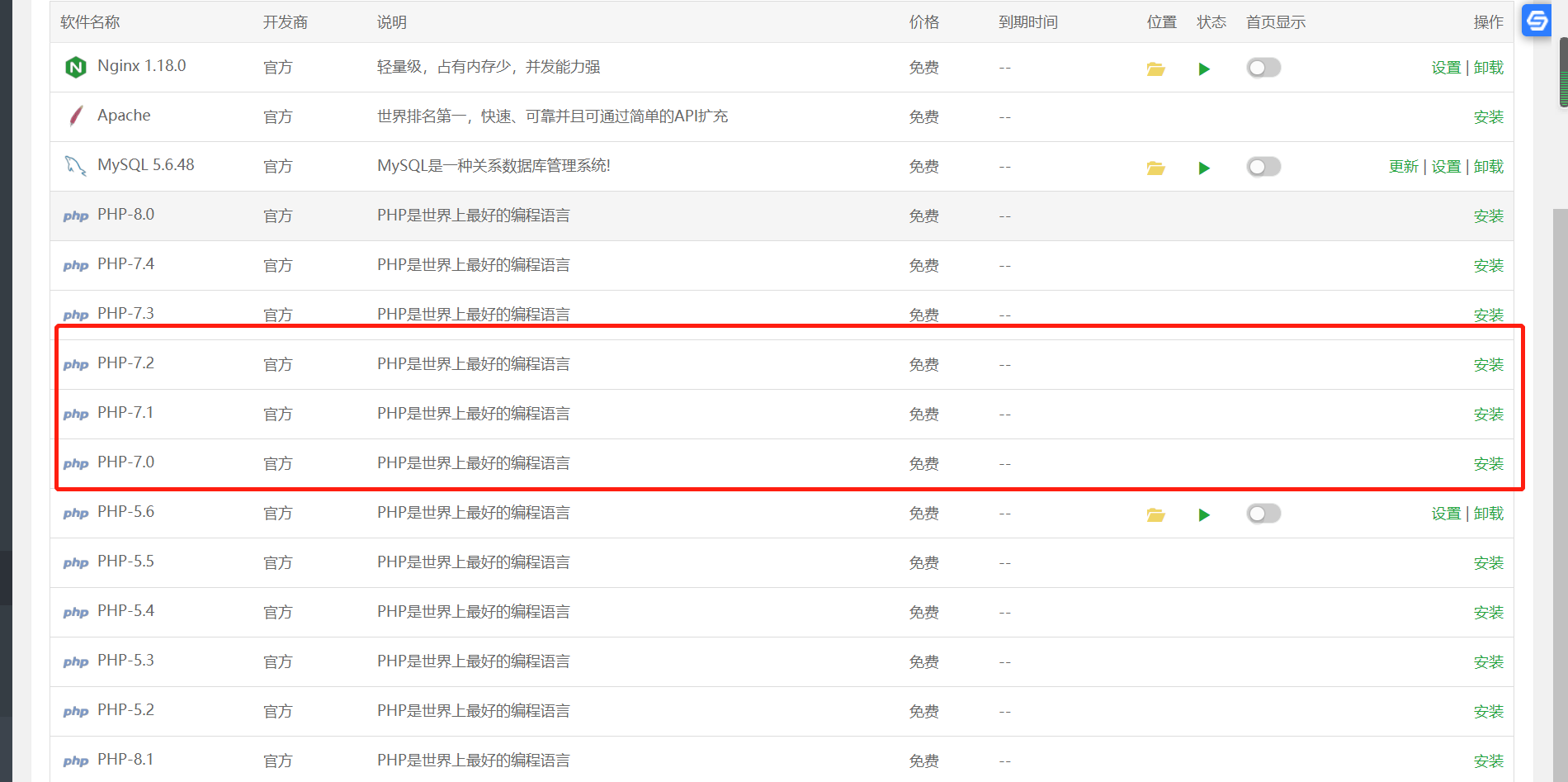1568x782 pixels.
Task: Select the Apache description text
Action: (552, 116)
